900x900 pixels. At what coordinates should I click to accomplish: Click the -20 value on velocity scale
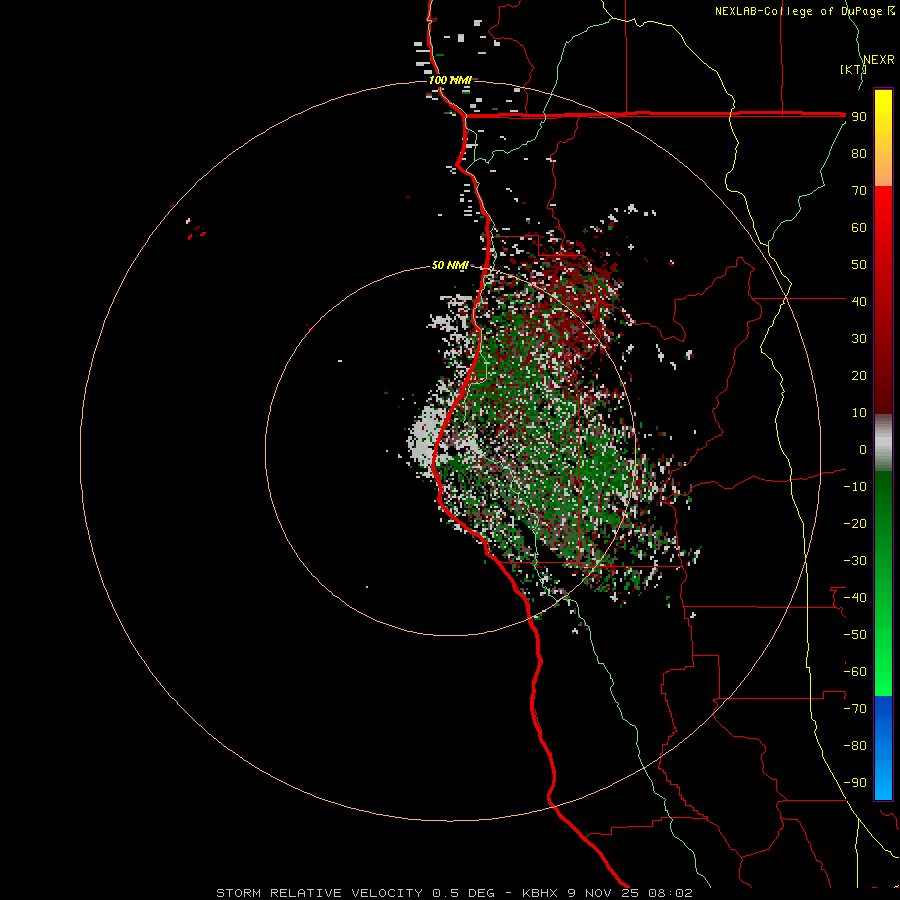pos(855,524)
